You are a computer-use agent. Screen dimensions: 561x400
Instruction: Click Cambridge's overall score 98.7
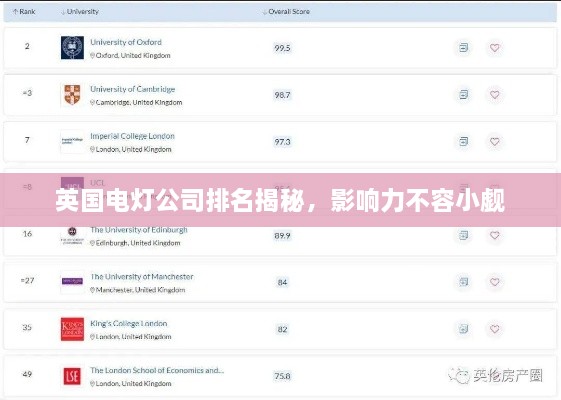click(x=282, y=95)
